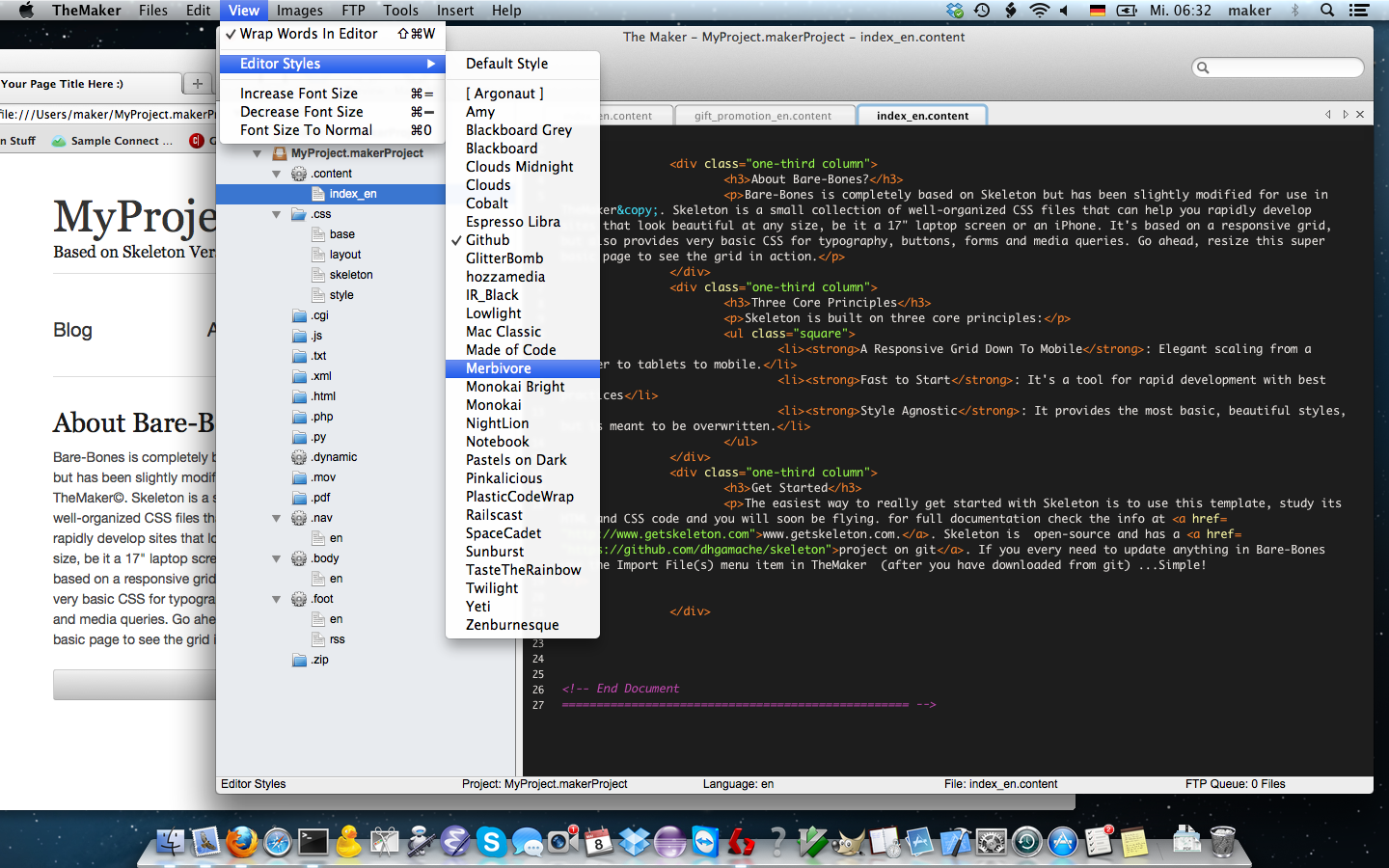The width and height of the screenshot is (1389, 868).
Task: Open the .js folder icon in sidebar
Action: pos(299,336)
